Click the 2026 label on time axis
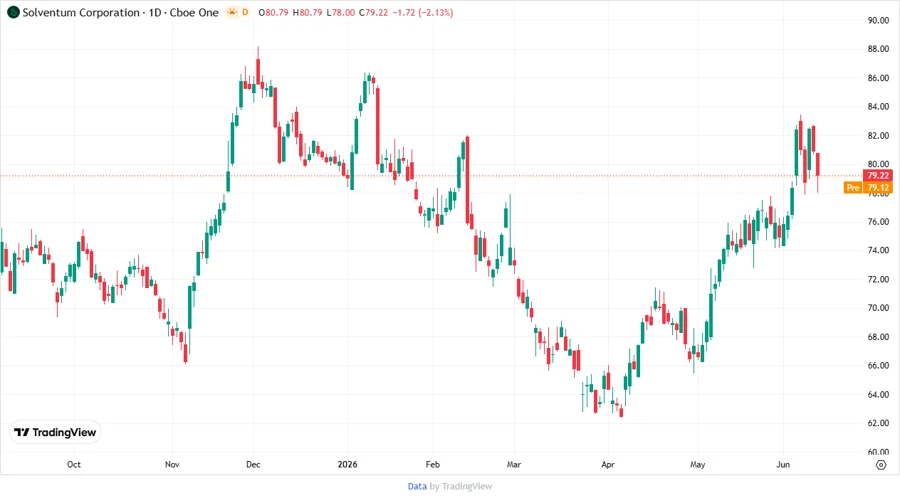The width and height of the screenshot is (900, 498). [347, 464]
